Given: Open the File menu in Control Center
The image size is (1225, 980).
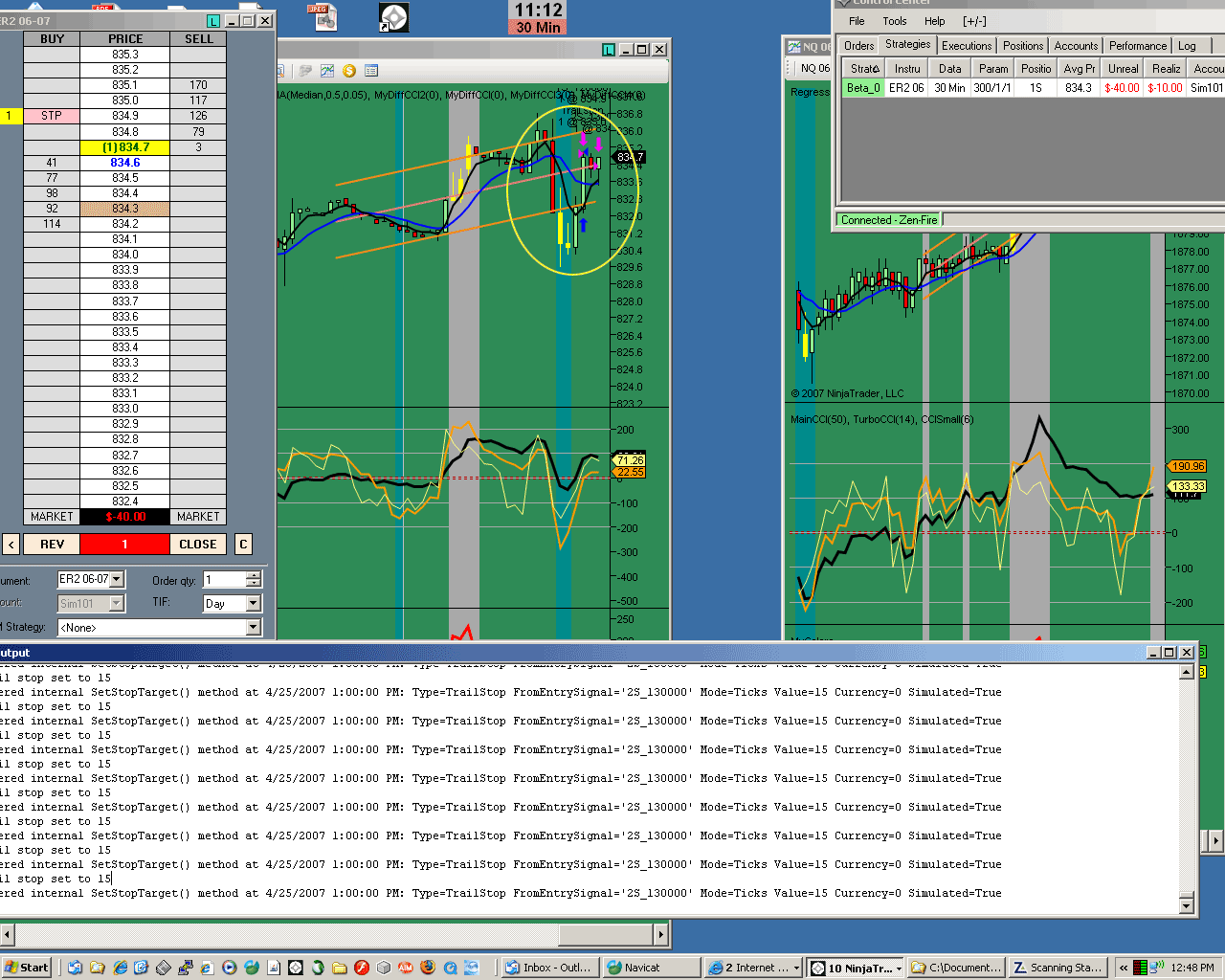Looking at the screenshot, I should click(x=857, y=21).
